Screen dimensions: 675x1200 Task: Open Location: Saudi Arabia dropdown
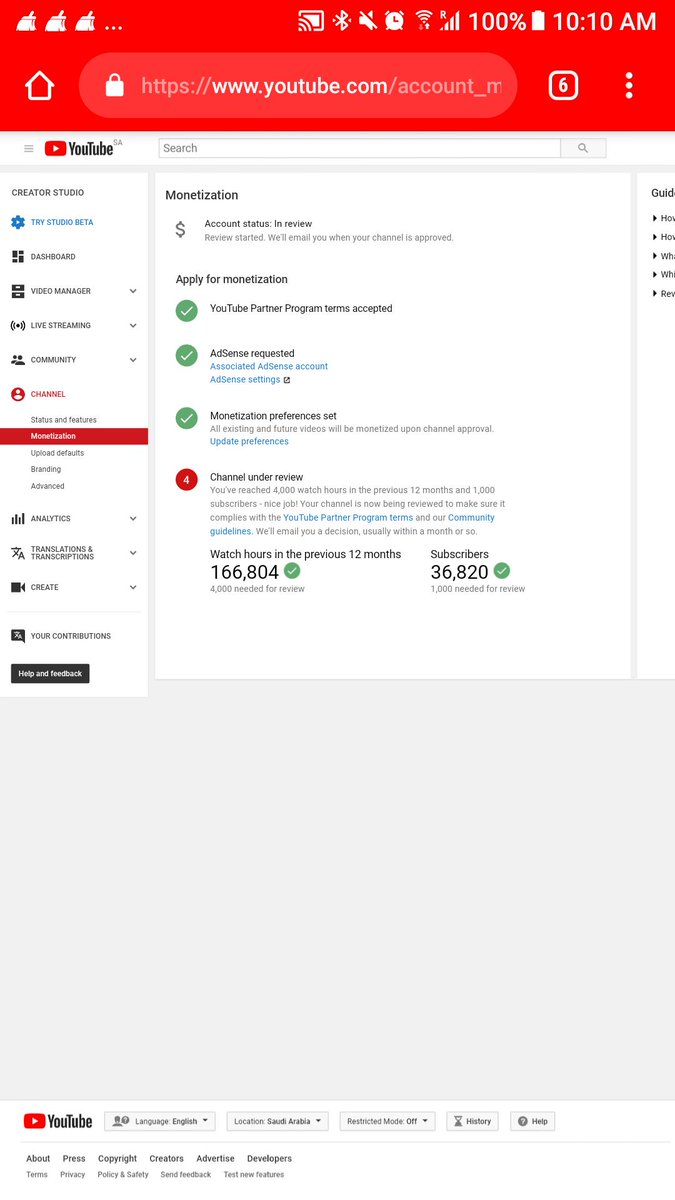(278, 1121)
